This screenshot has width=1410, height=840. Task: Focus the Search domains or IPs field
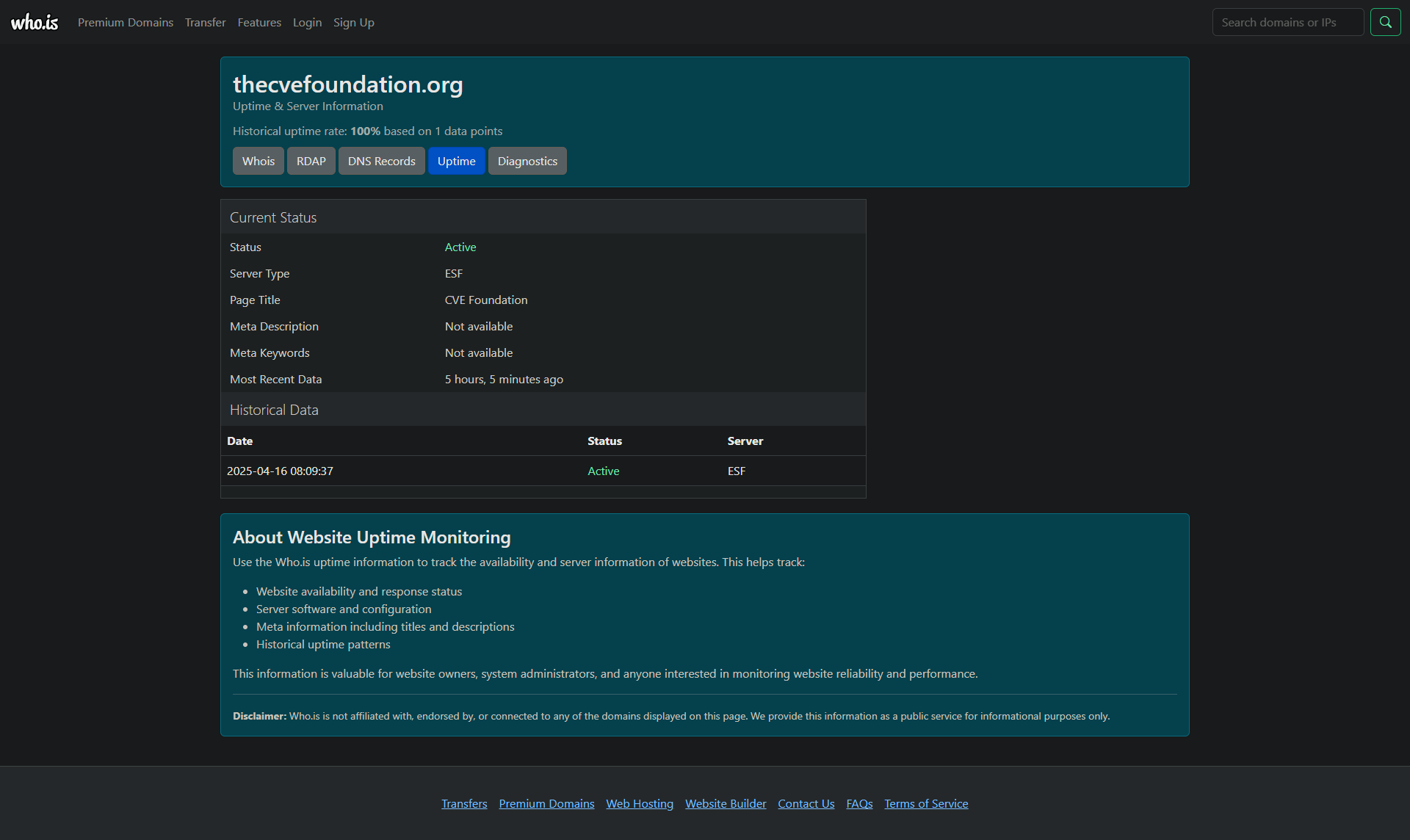coord(1287,22)
